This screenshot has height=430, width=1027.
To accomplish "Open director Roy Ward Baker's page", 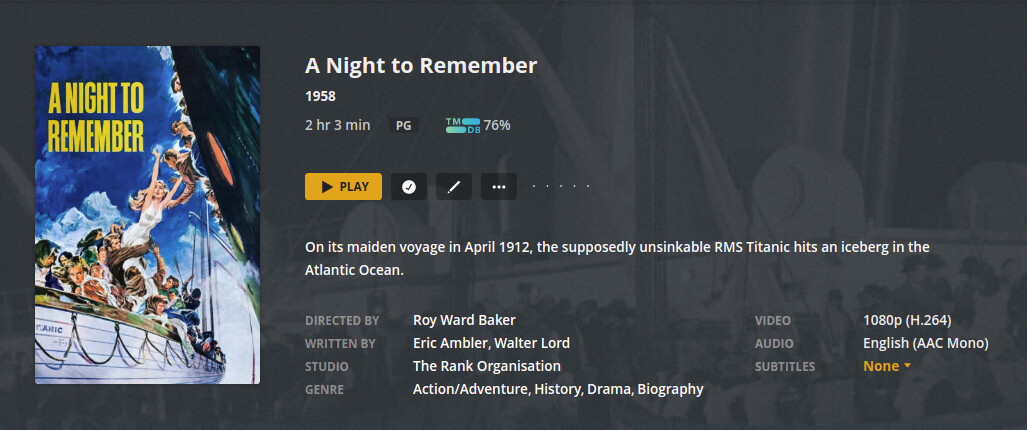I will point(464,320).
